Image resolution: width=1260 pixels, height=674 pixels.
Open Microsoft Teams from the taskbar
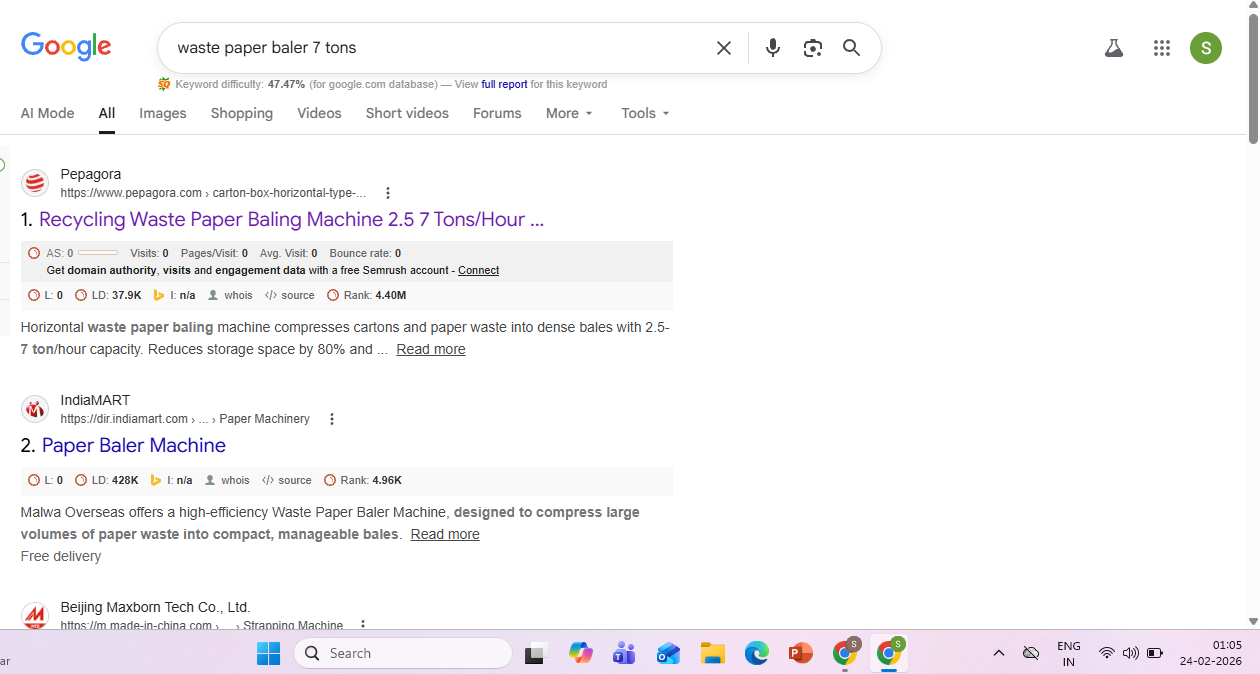(625, 653)
